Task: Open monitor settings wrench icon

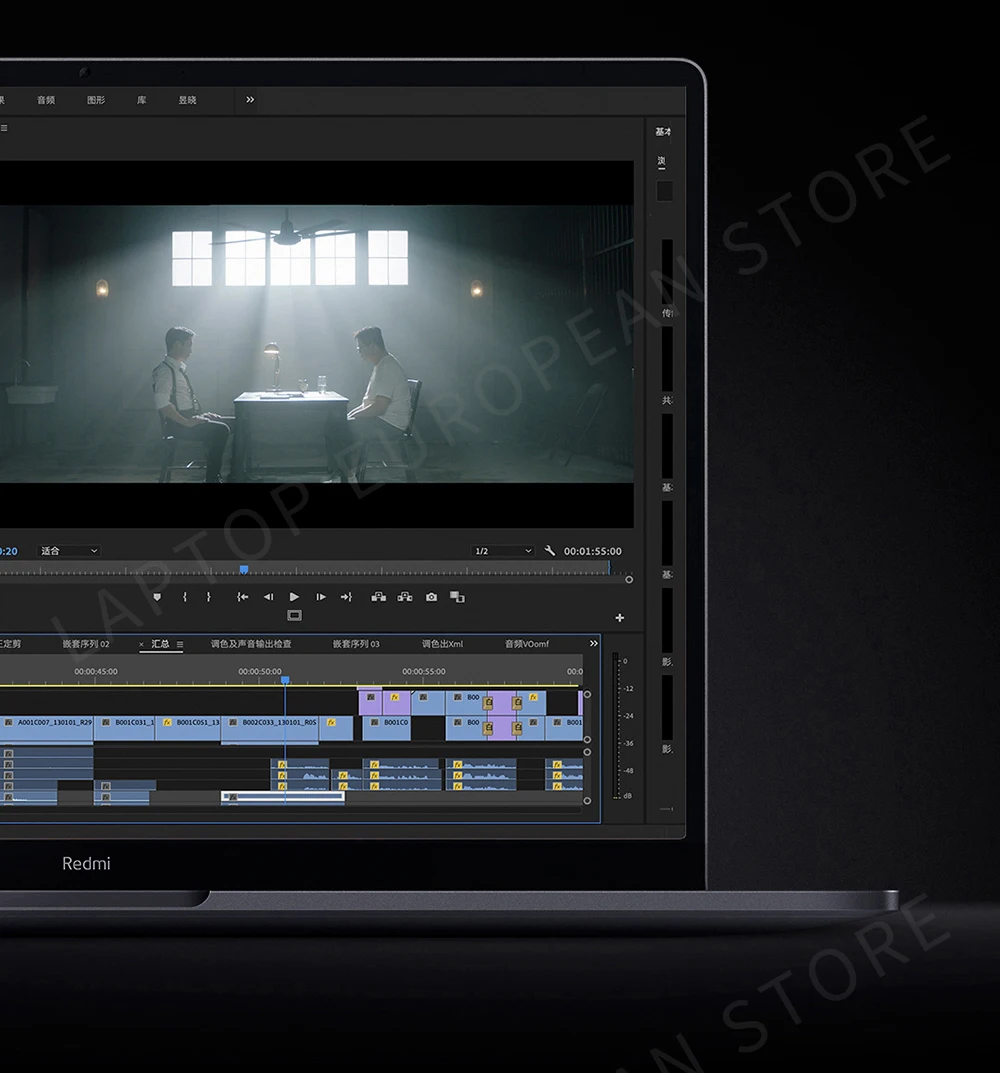Action: 550,550
